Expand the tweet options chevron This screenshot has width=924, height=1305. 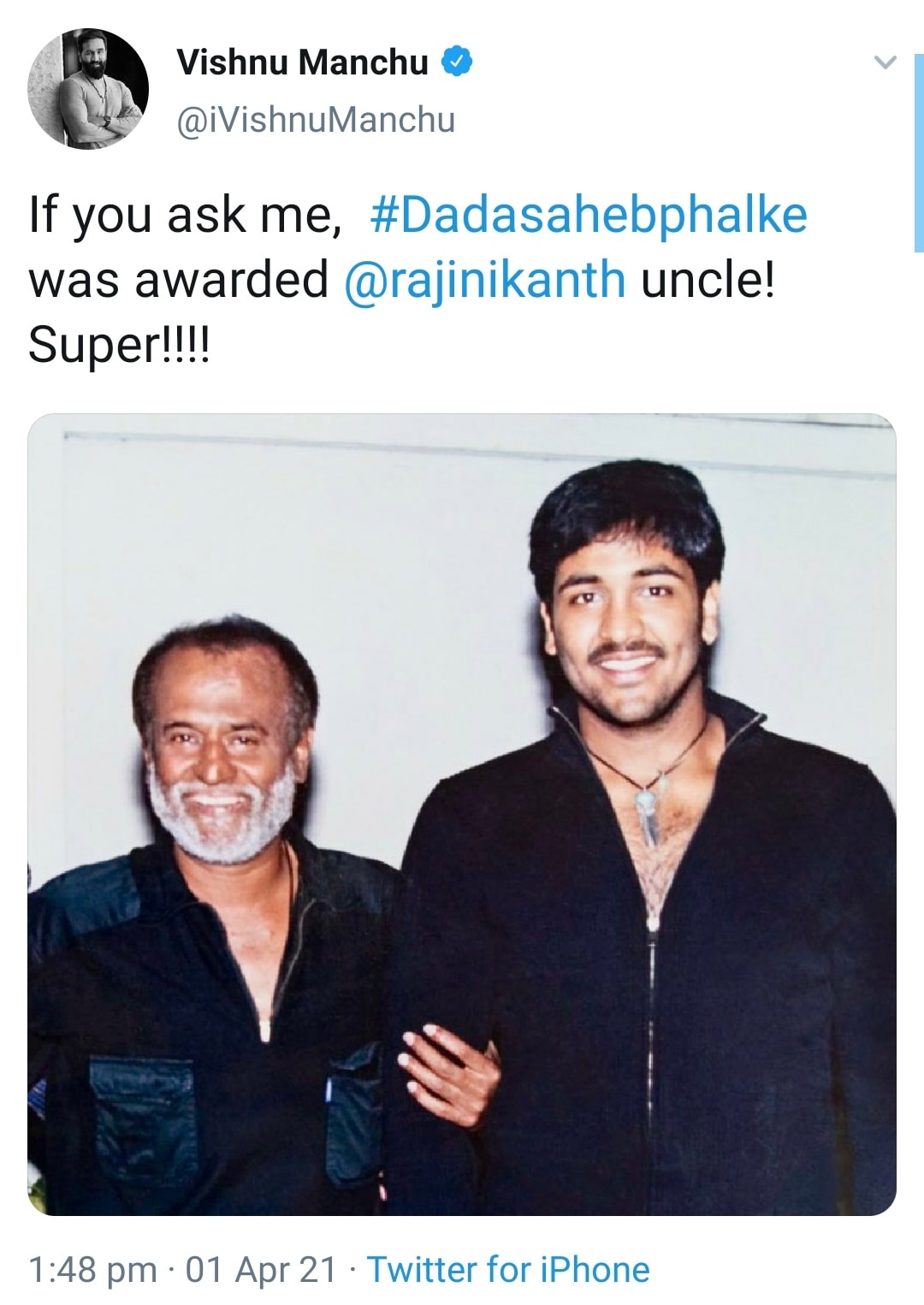click(x=885, y=62)
